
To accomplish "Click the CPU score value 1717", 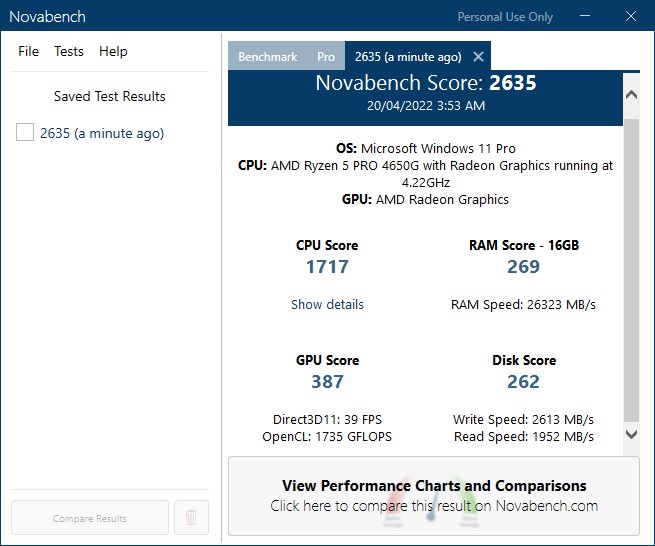I will tap(327, 267).
